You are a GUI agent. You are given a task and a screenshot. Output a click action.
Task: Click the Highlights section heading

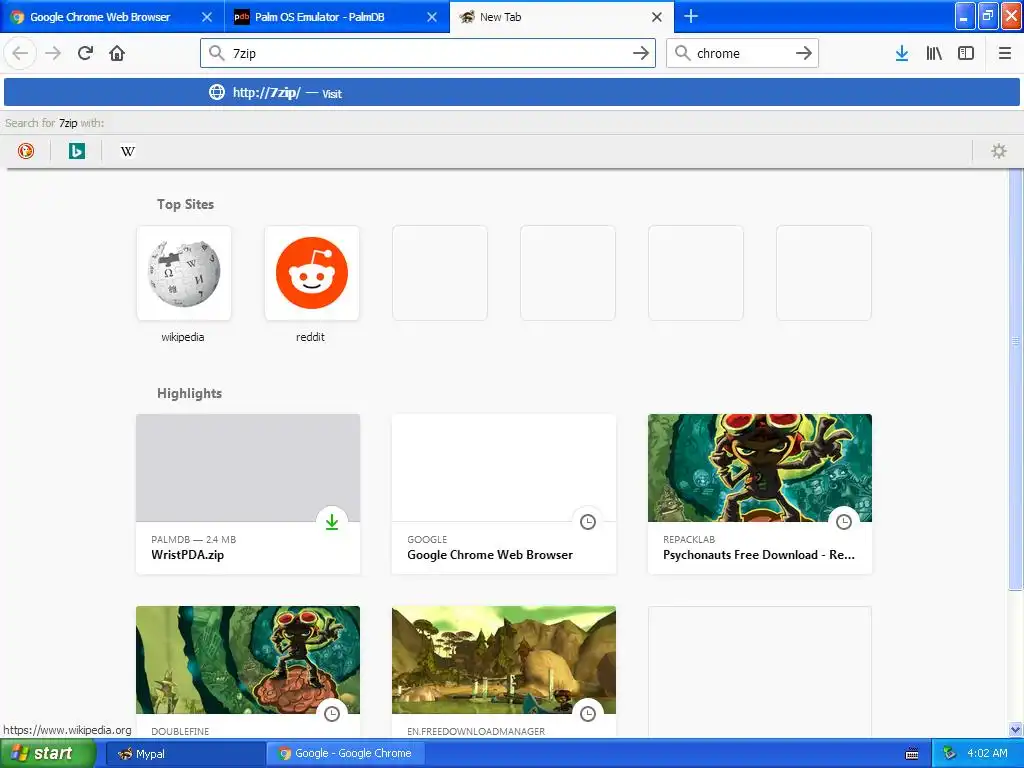point(189,393)
